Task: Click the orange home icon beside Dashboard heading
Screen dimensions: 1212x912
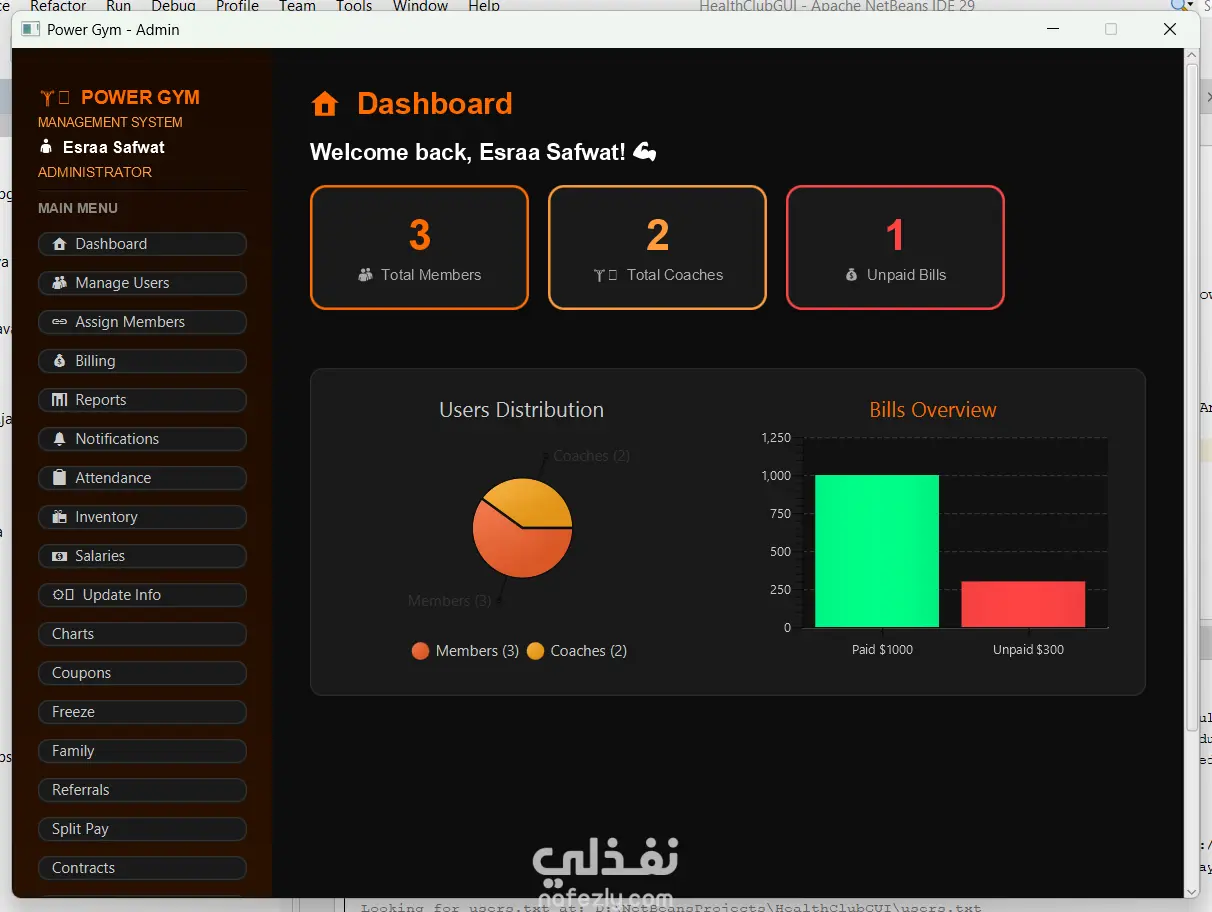Action: tap(325, 104)
